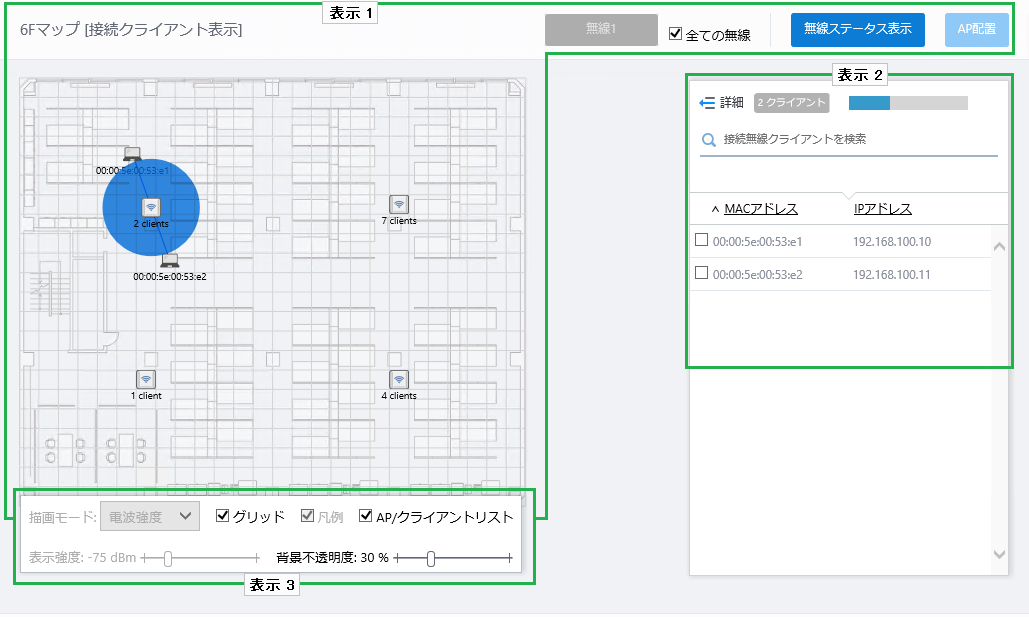1029x617 pixels.
Task: Click the AP配置 button
Action: [x=976, y=30]
